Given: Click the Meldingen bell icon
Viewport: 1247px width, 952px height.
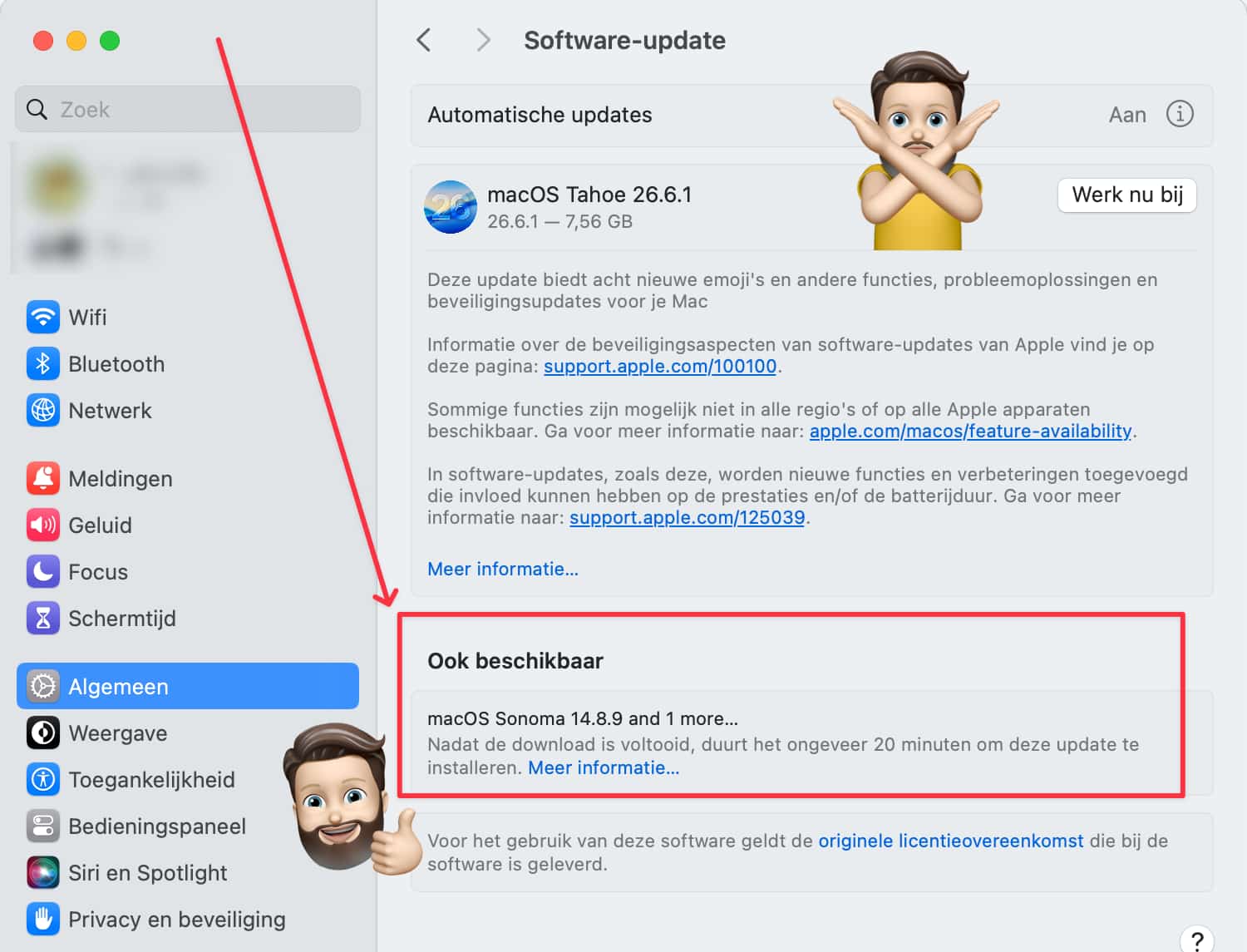Looking at the screenshot, I should (42, 478).
